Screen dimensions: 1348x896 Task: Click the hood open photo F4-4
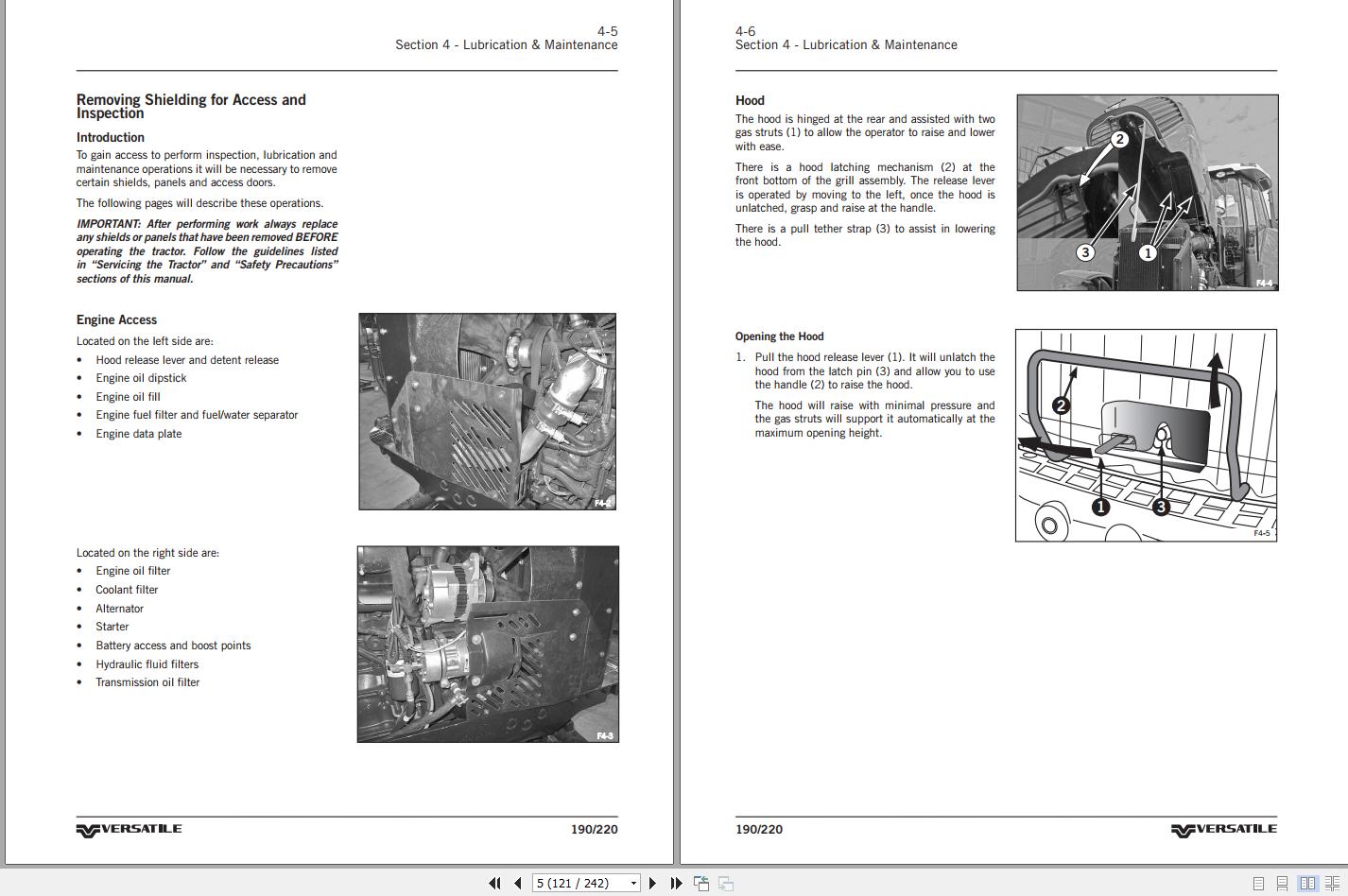click(x=1148, y=192)
